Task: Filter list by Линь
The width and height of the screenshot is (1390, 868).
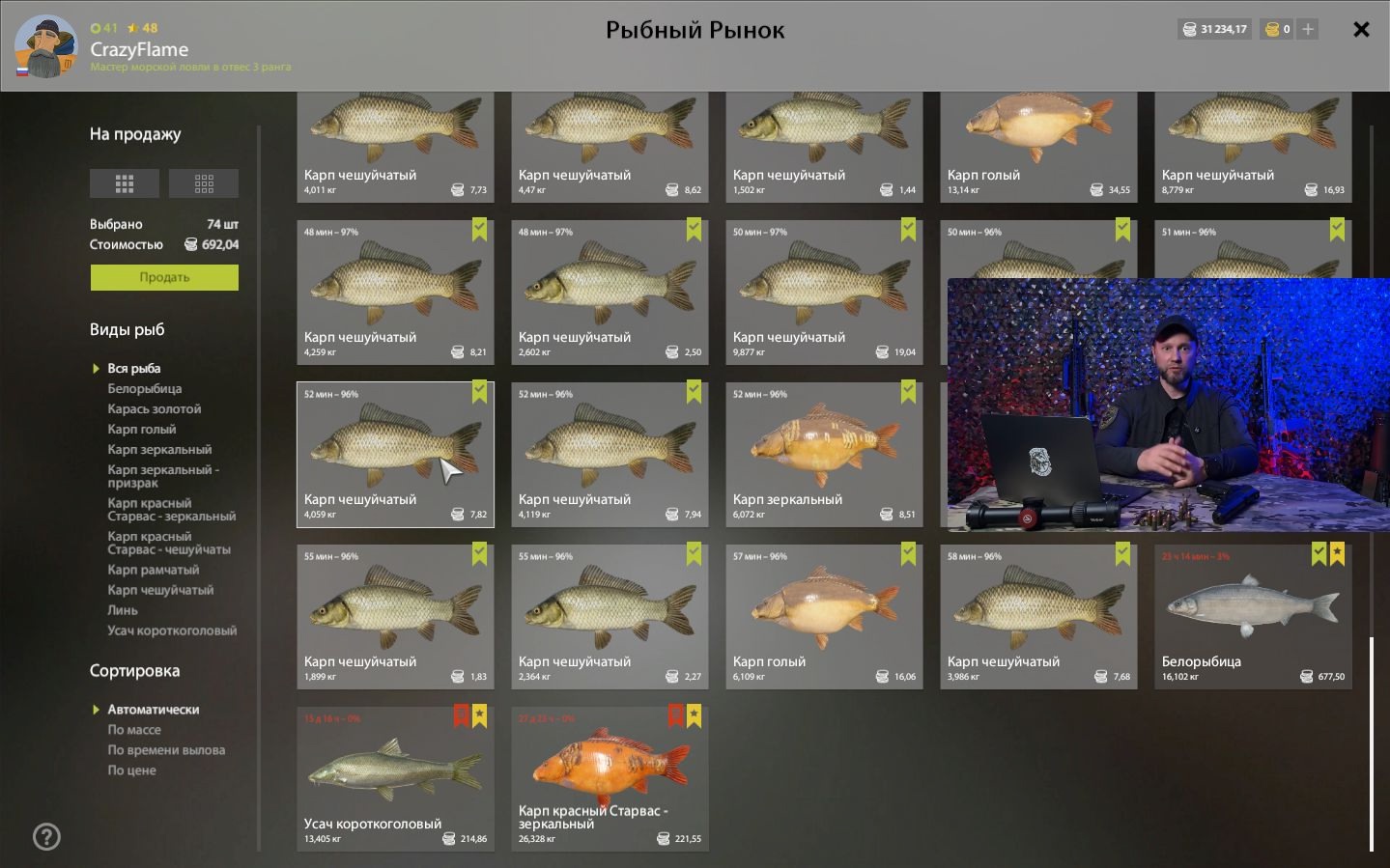Action: click(x=123, y=610)
